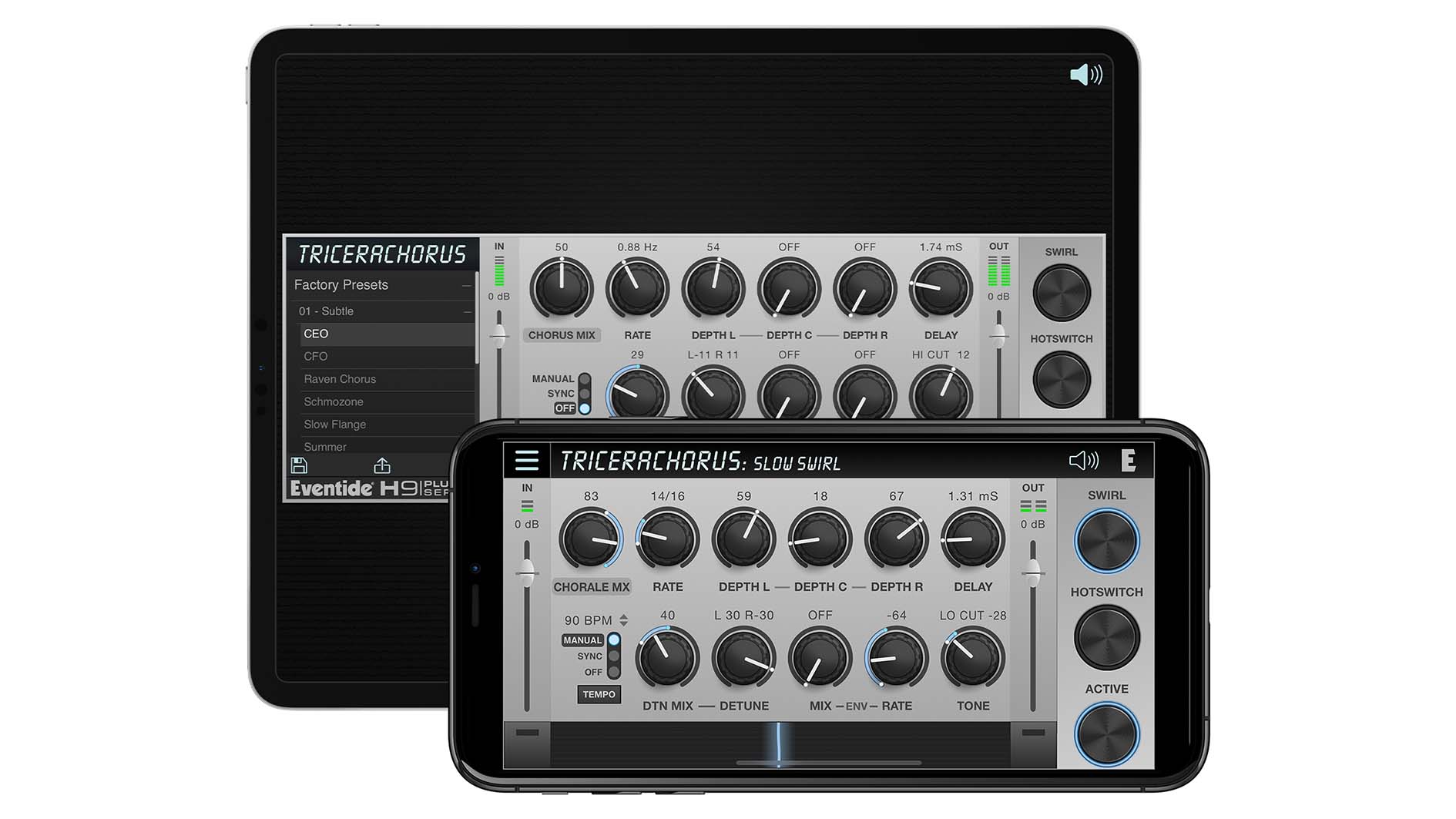Collapse the 01 - Subtle preset category

[x=465, y=310]
